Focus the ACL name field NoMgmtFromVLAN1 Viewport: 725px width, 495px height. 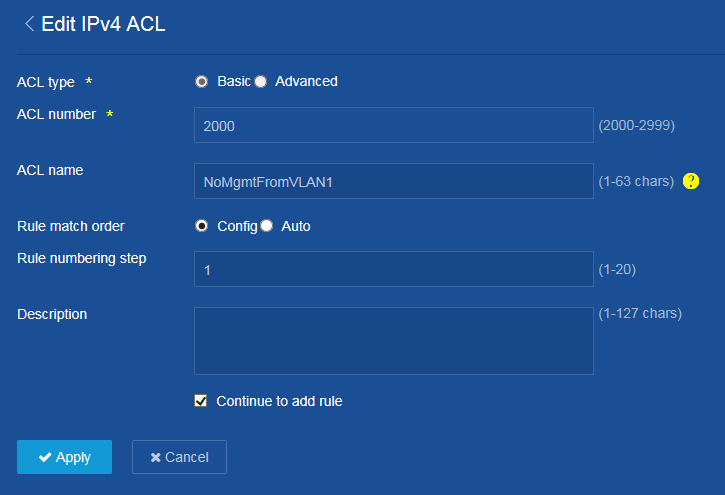(x=393, y=182)
